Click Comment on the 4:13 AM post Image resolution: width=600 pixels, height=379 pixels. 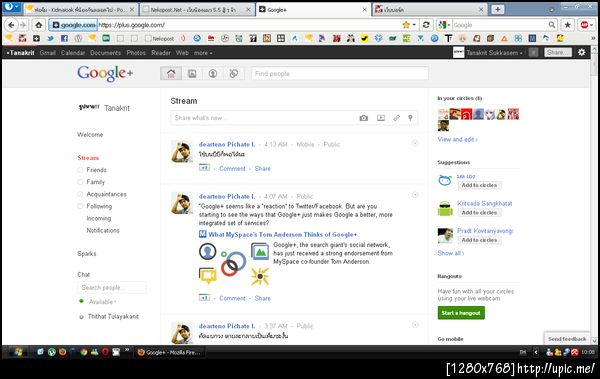coord(232,168)
